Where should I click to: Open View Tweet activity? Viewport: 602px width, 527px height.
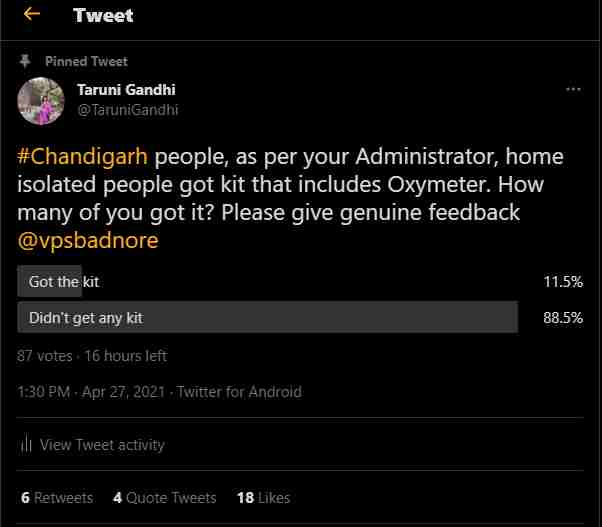coord(102,445)
